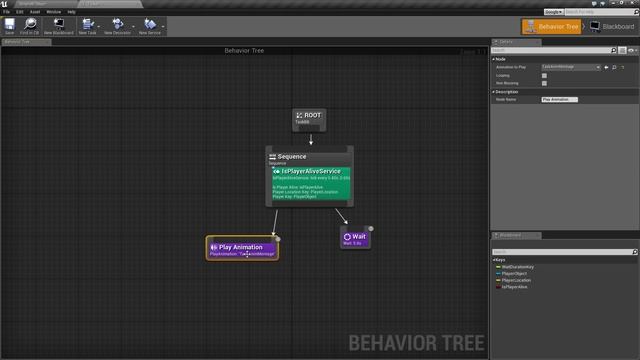Click the Wait node clock icon
The image size is (640, 360).
(x=347, y=237)
